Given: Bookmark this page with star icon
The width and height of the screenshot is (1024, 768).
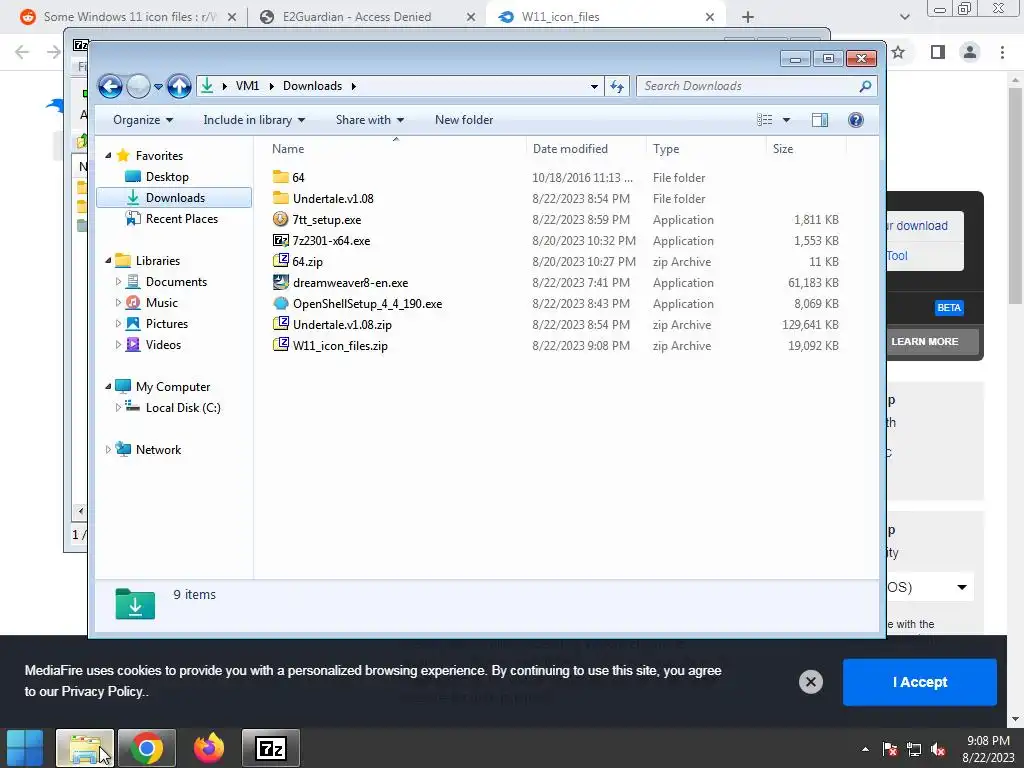Looking at the screenshot, I should [899, 52].
